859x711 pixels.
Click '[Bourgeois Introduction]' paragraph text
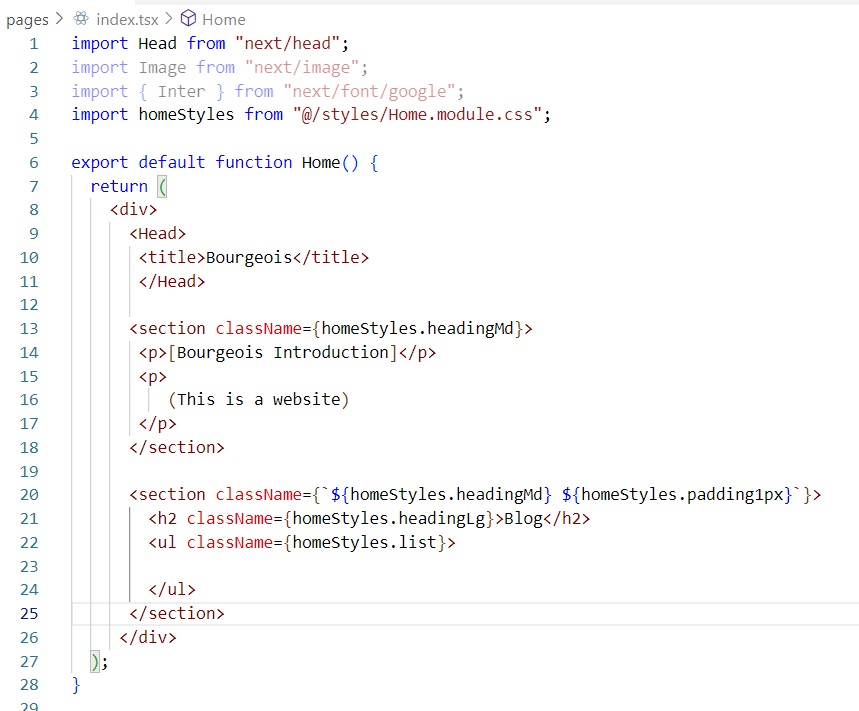pyautogui.click(x=283, y=352)
